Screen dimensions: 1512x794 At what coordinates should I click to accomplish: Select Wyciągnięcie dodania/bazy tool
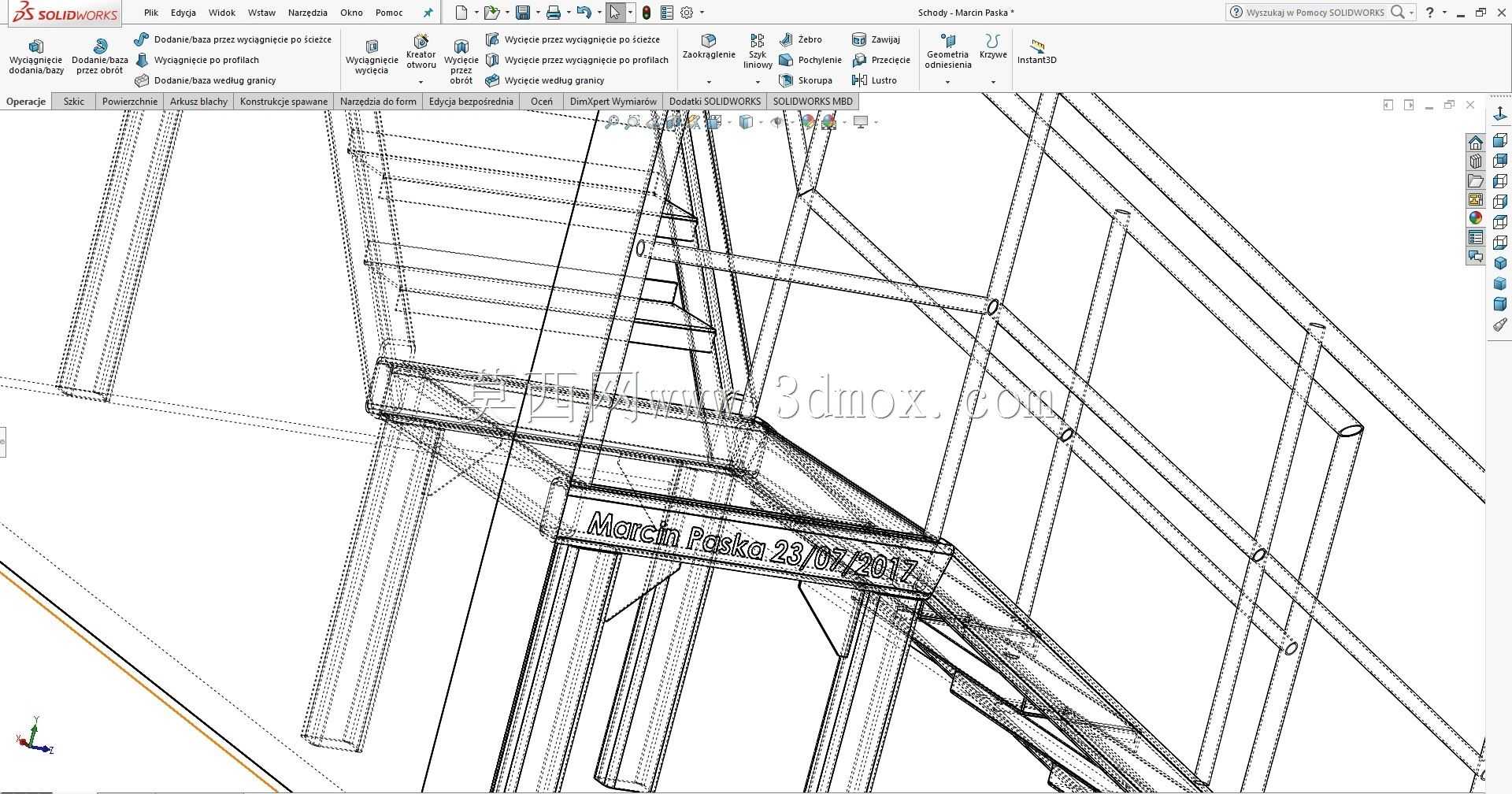coord(35,57)
